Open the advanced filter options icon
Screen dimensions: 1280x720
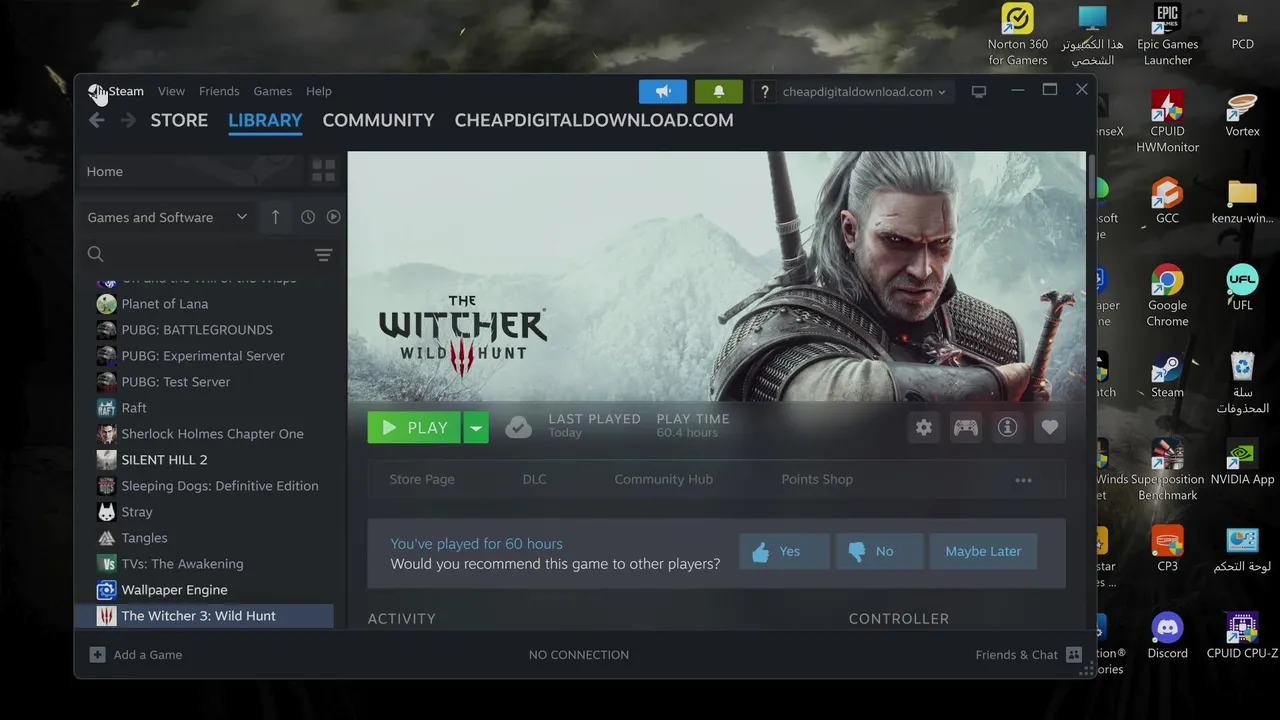[x=323, y=255]
